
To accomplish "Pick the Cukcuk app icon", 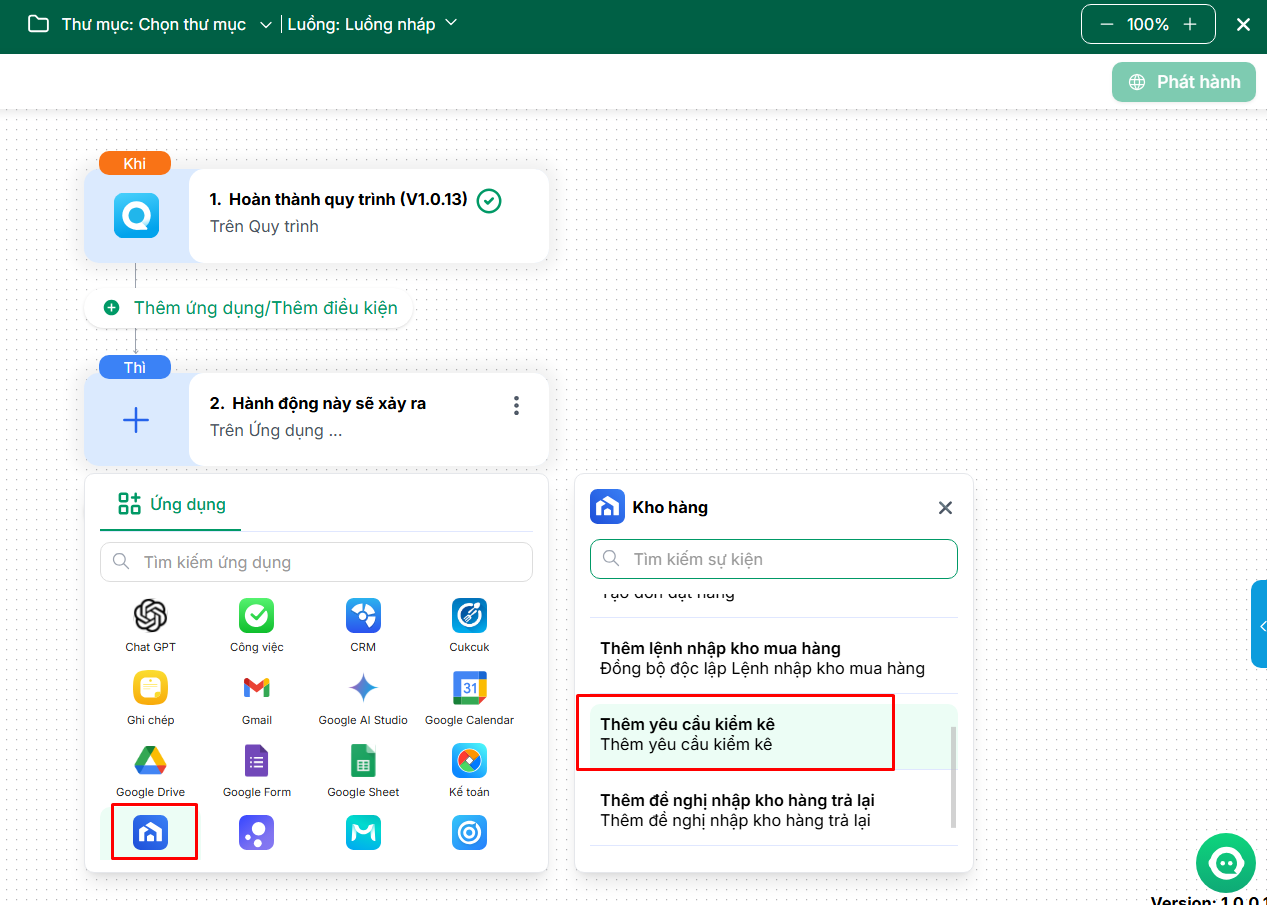I will 468,616.
